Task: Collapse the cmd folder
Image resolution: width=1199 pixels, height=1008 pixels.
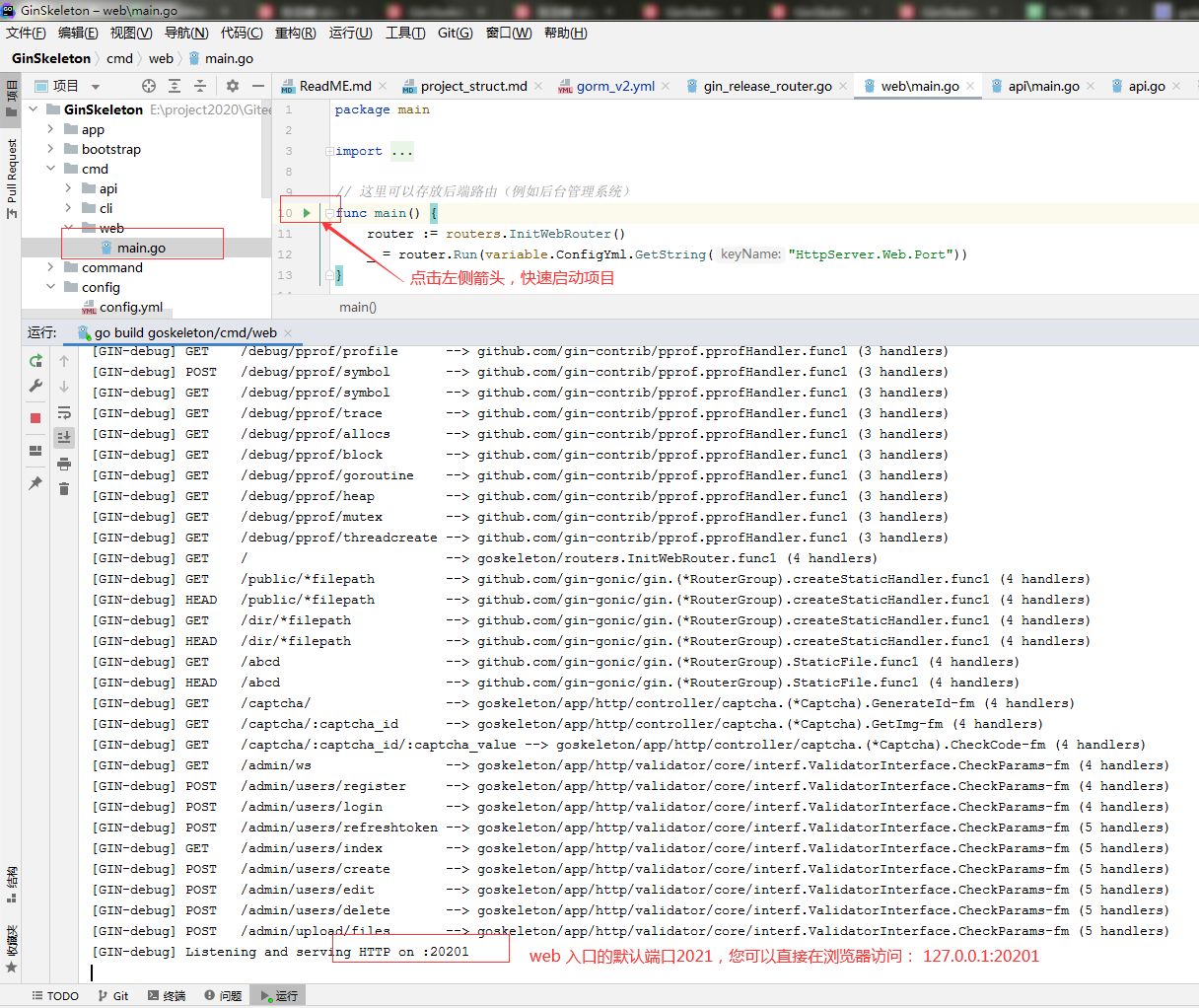Action: coord(50,169)
